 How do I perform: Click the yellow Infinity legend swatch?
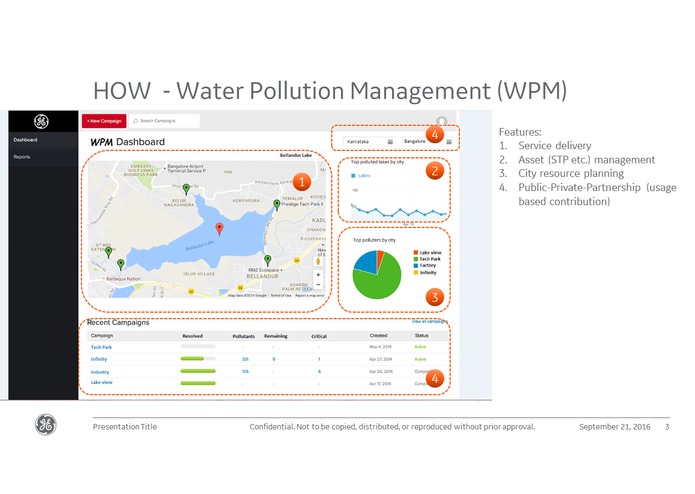pyautogui.click(x=416, y=273)
